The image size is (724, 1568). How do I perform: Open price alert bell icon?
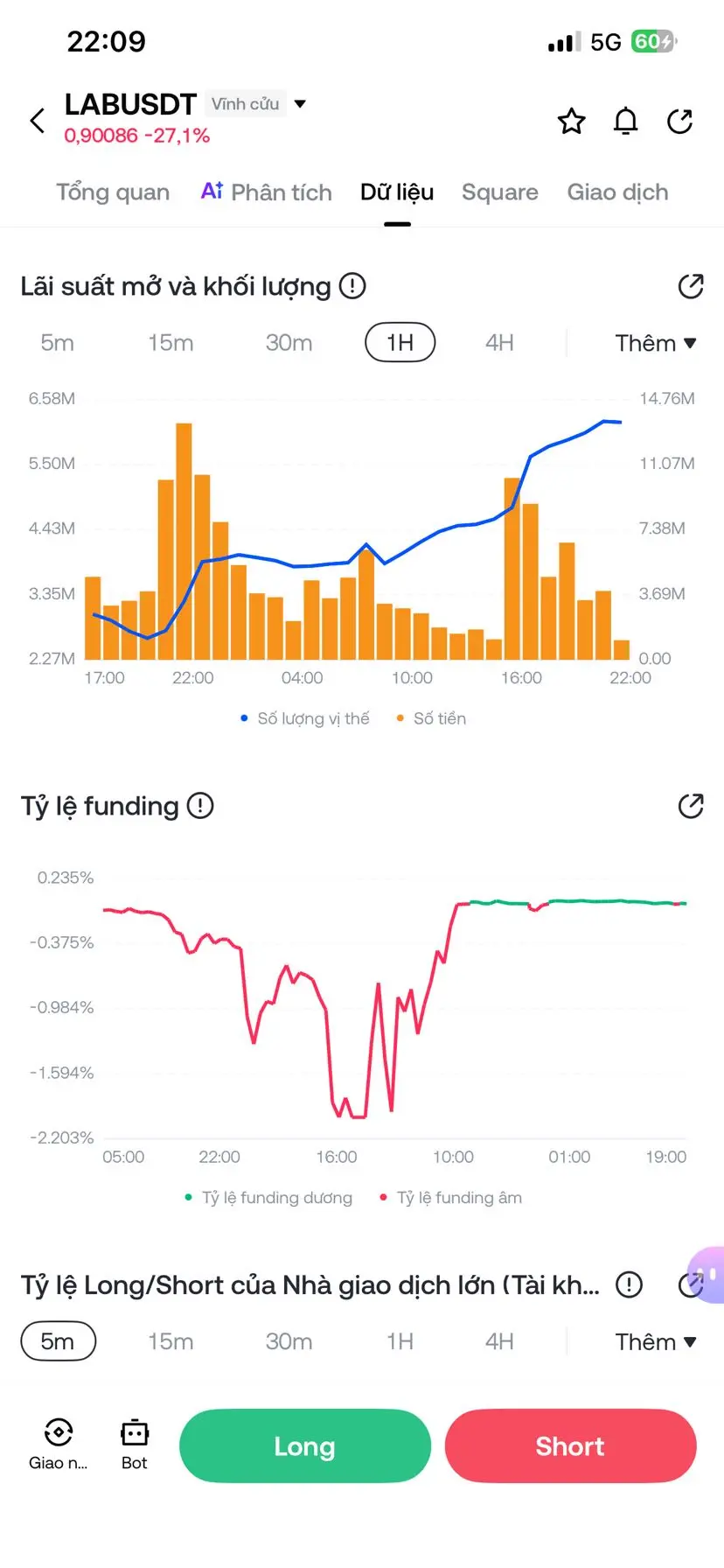[625, 121]
